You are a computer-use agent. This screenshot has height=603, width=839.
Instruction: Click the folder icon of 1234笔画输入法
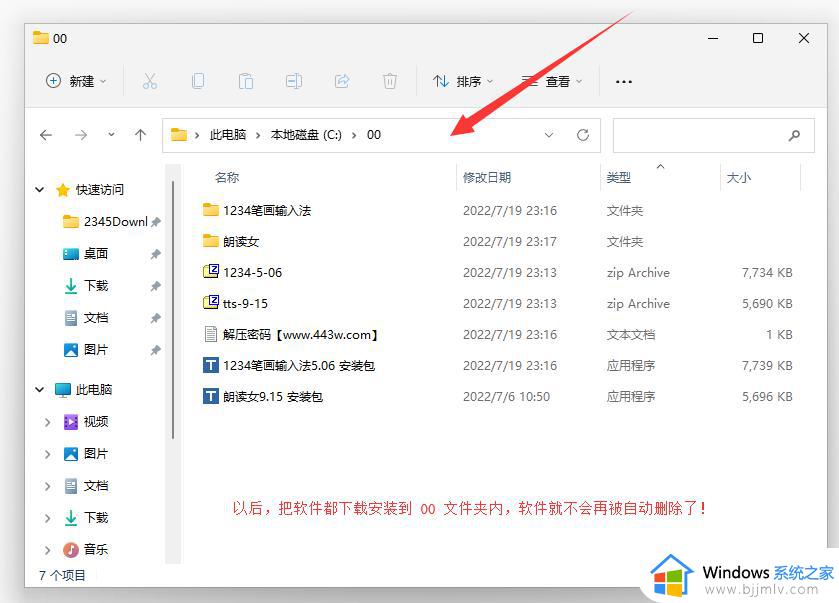(211, 210)
